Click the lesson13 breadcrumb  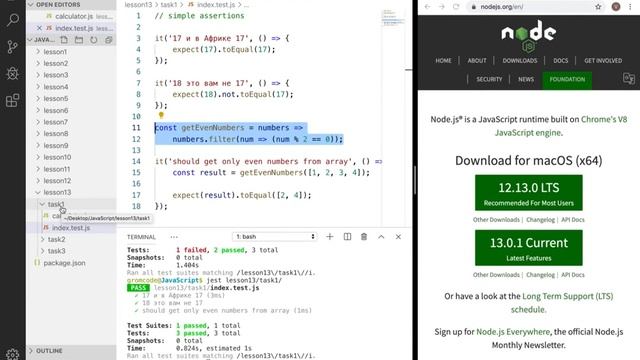[x=138, y=5]
